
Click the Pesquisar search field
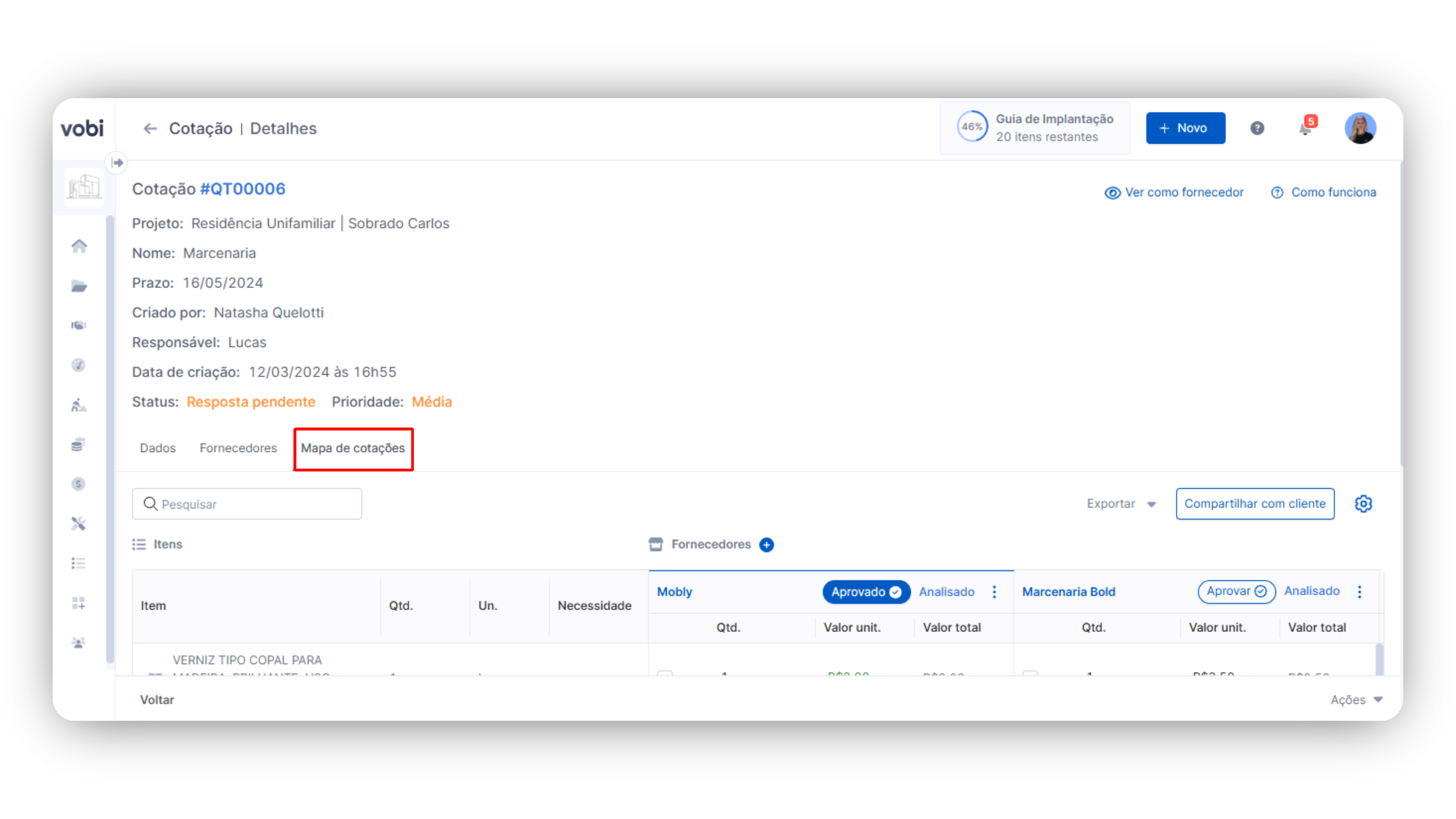pyautogui.click(x=247, y=504)
